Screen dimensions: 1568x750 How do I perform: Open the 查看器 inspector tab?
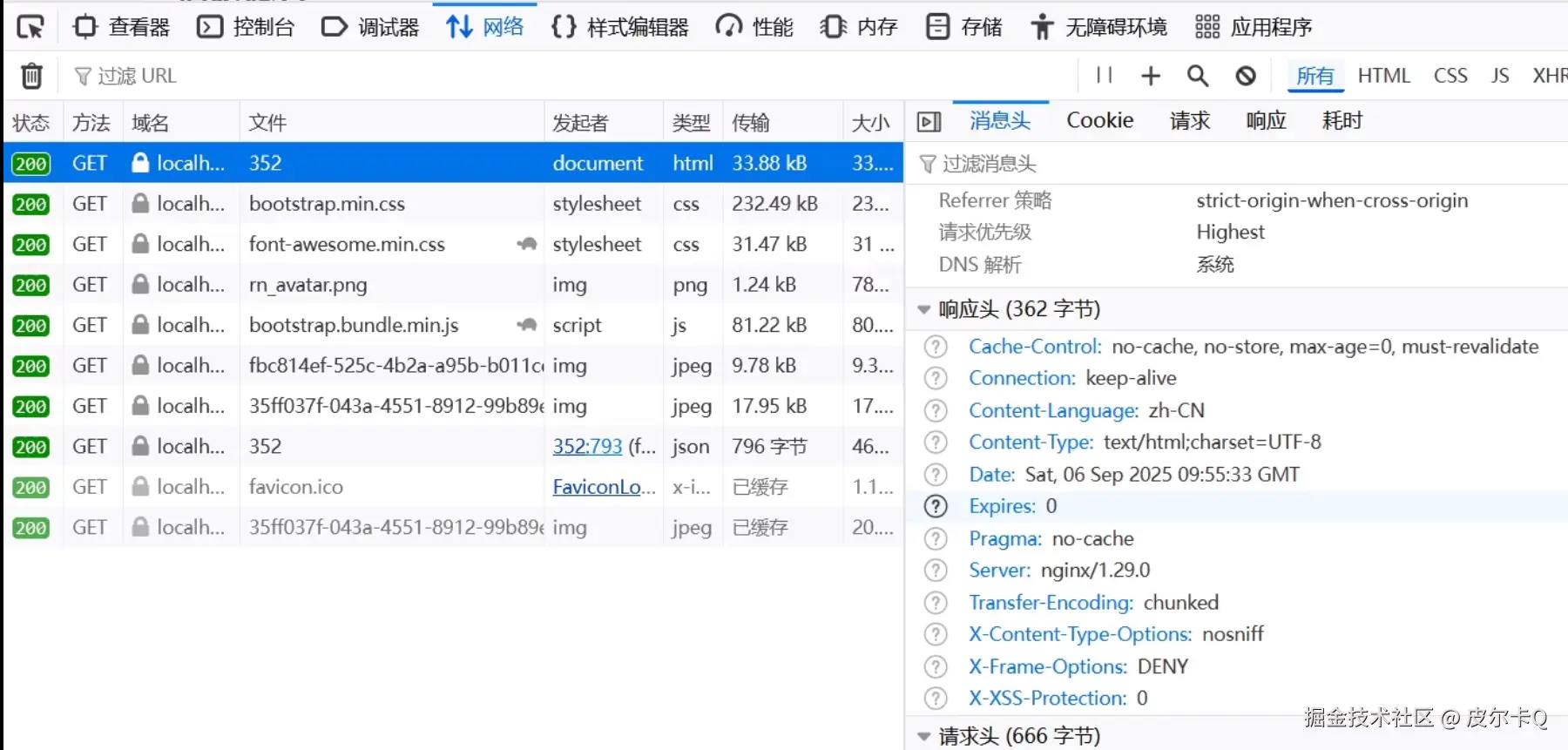click(x=121, y=27)
